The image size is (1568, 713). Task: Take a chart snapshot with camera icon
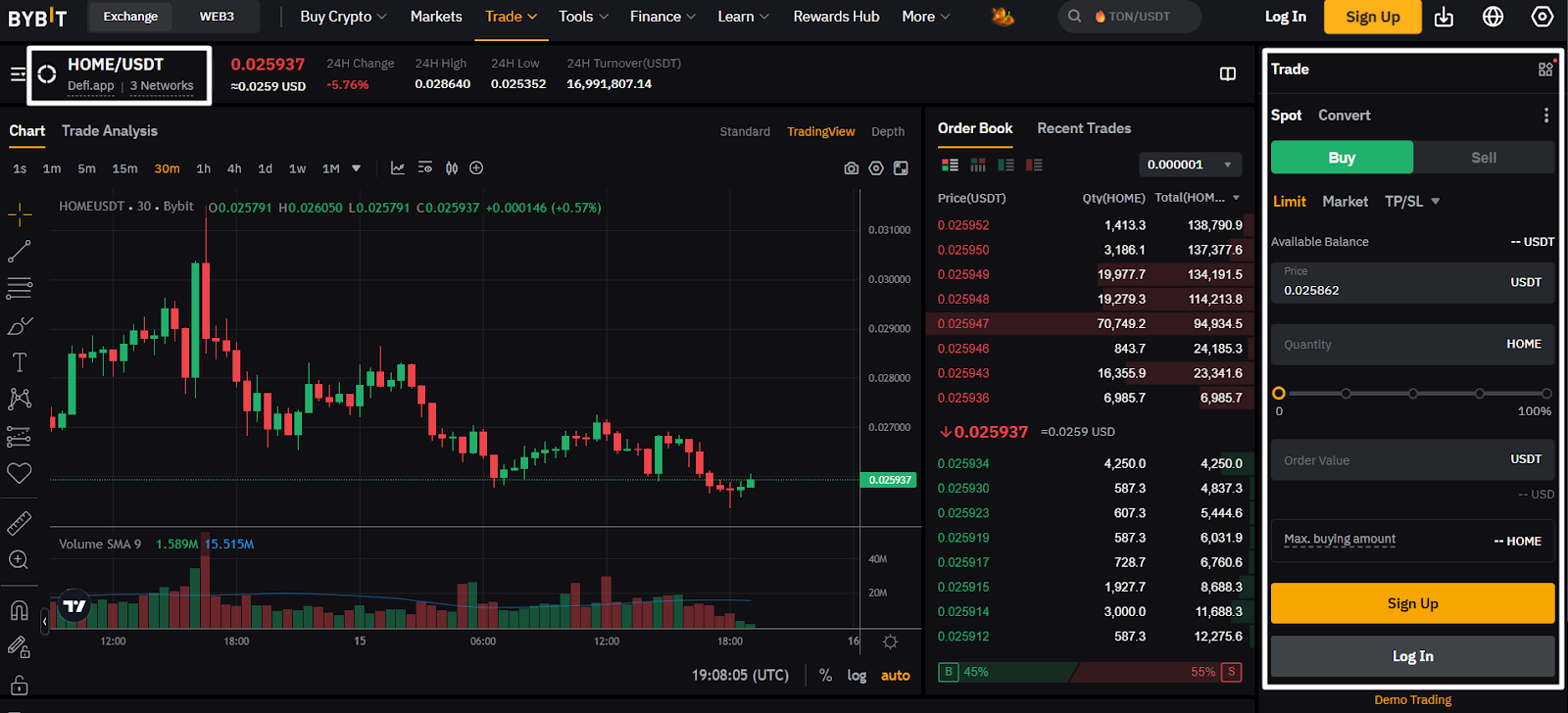click(851, 168)
